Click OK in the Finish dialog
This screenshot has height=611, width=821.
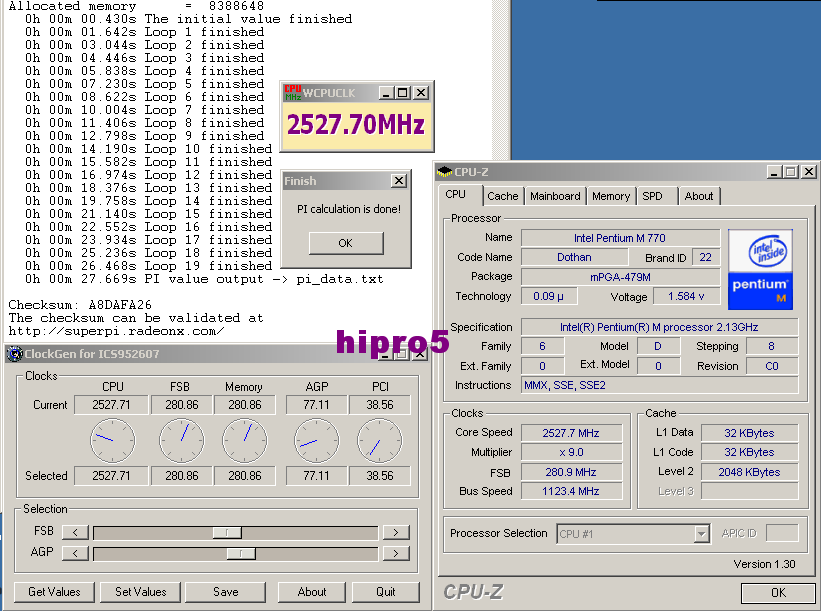346,243
